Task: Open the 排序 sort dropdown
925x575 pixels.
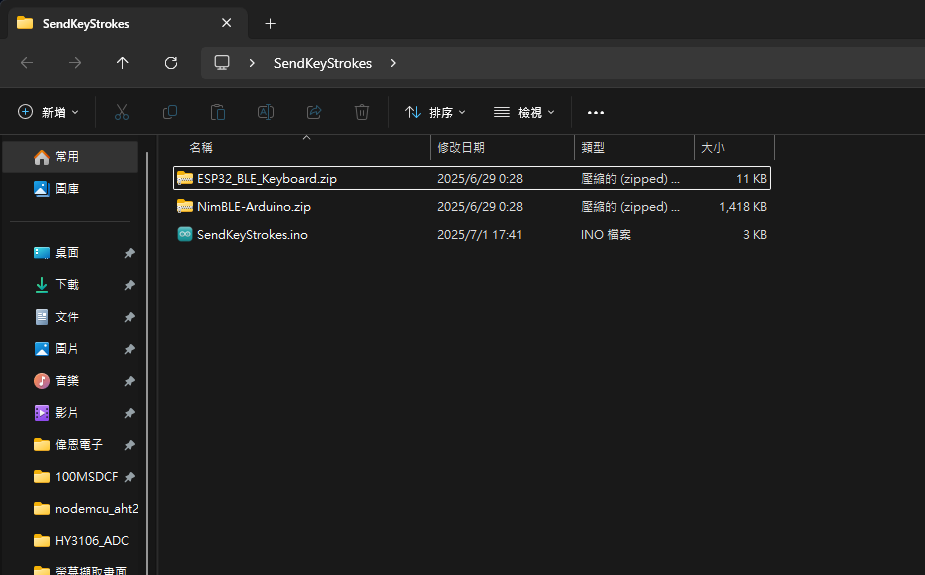Action: click(435, 112)
